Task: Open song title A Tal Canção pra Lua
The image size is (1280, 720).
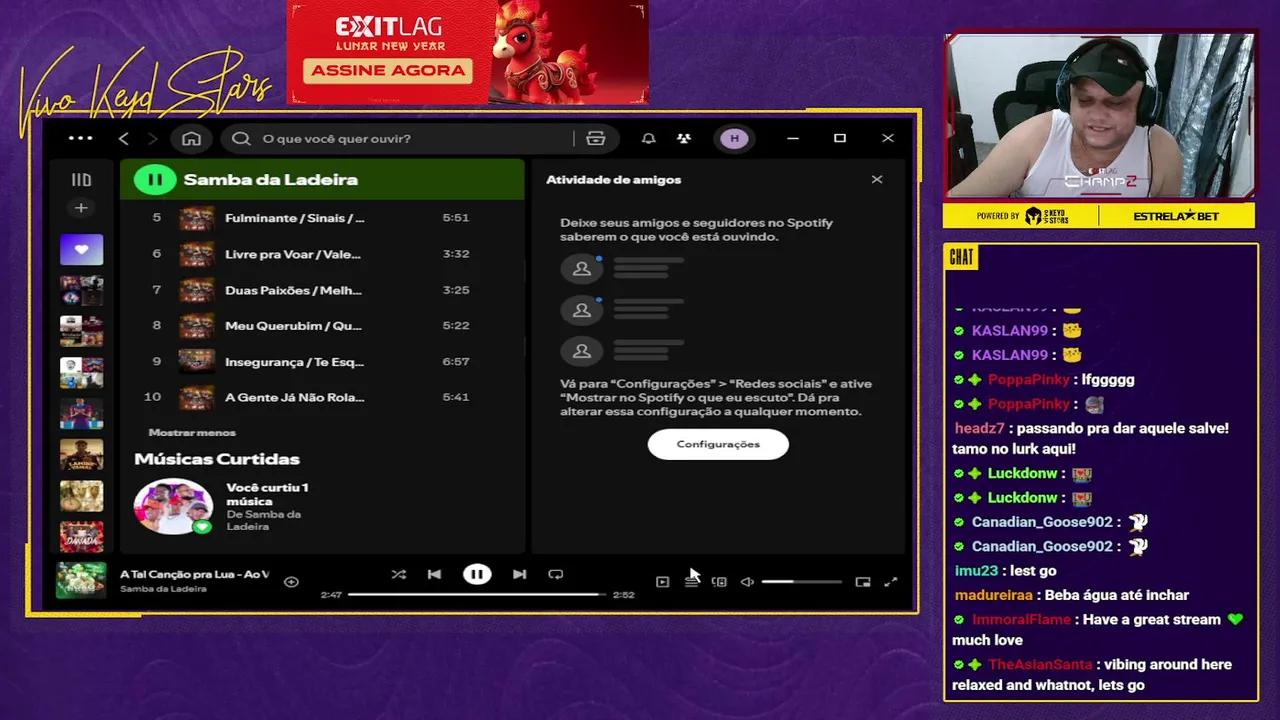Action: point(194,574)
